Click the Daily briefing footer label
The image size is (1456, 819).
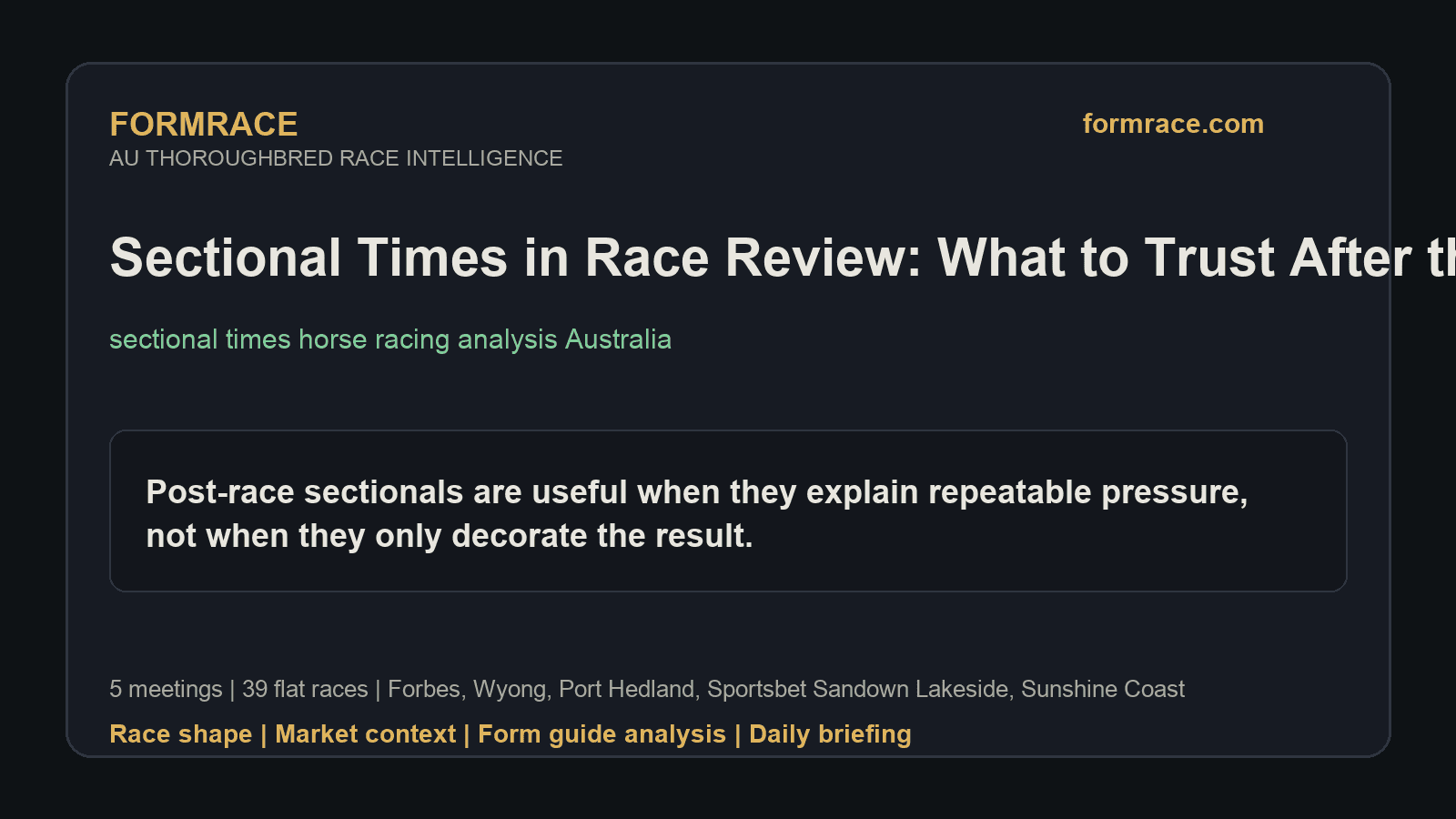click(x=830, y=734)
